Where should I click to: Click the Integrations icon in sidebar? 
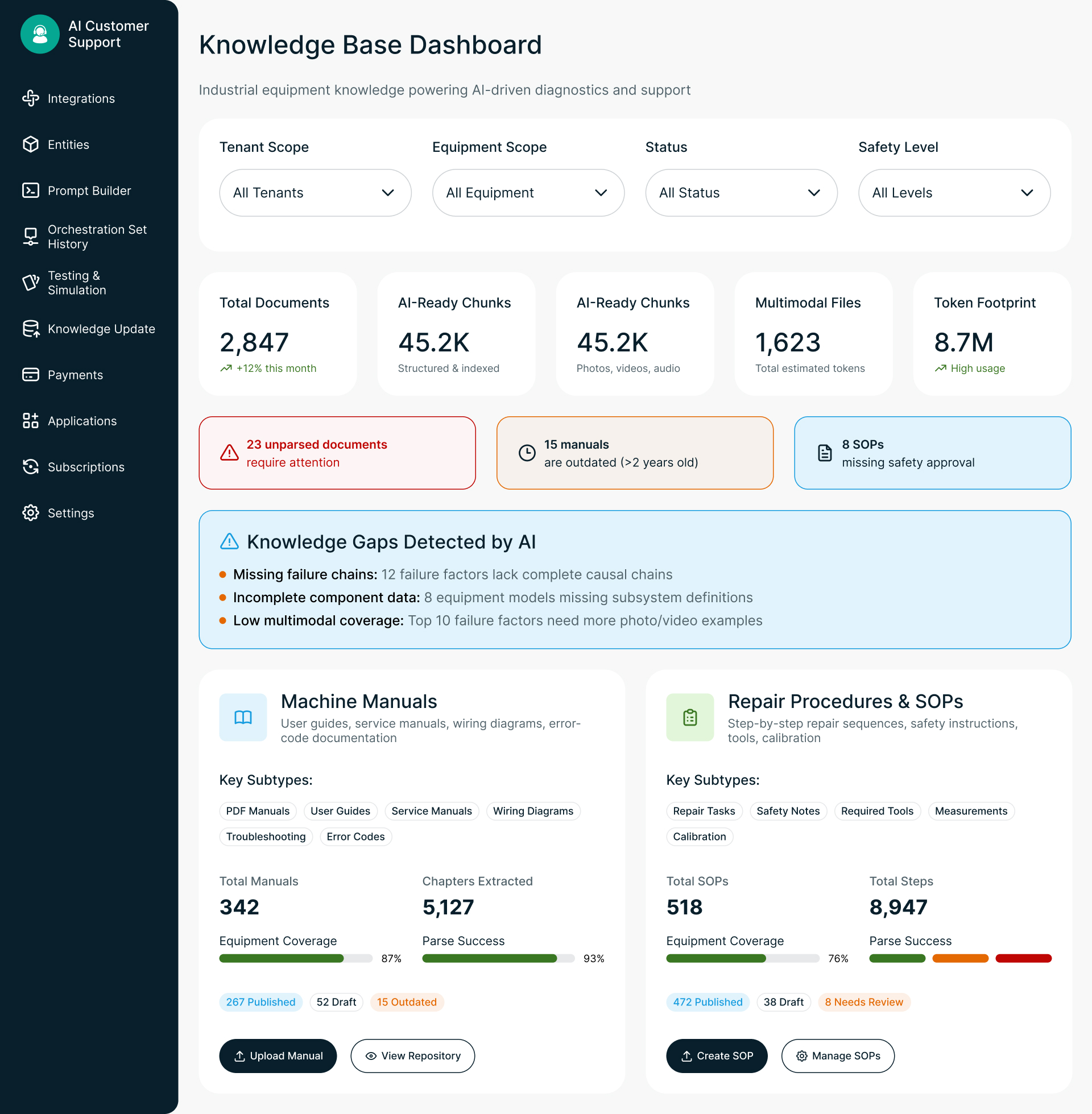pyautogui.click(x=30, y=98)
